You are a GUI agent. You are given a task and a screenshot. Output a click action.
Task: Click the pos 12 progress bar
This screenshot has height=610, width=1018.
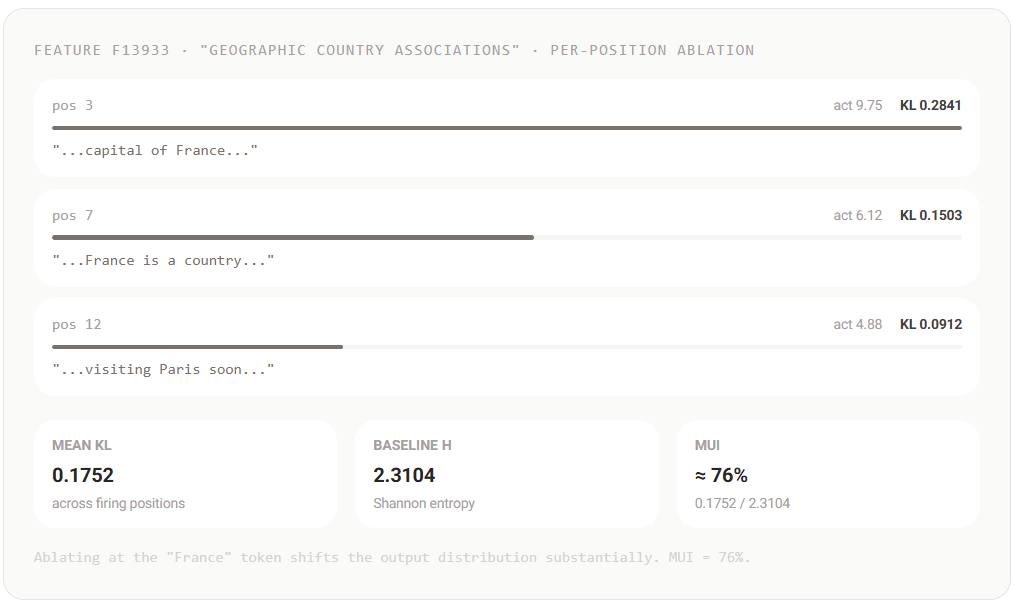pyautogui.click(x=506, y=347)
